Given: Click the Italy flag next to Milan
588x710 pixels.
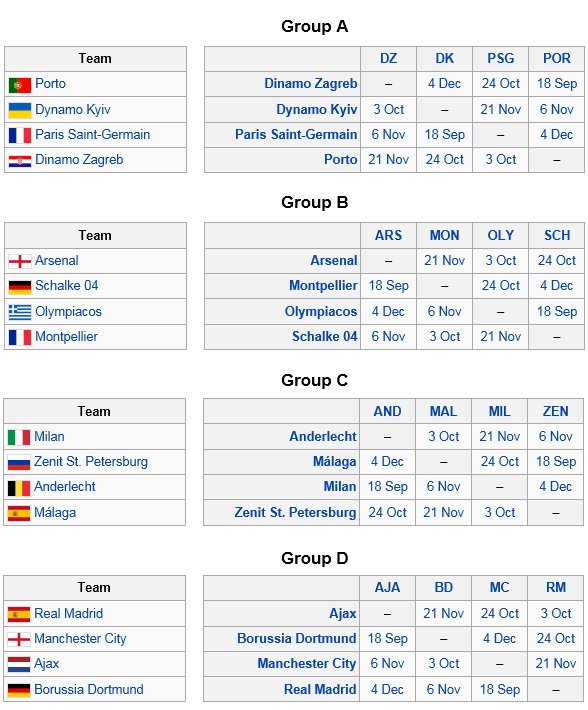Looking at the screenshot, I should click(x=19, y=437).
